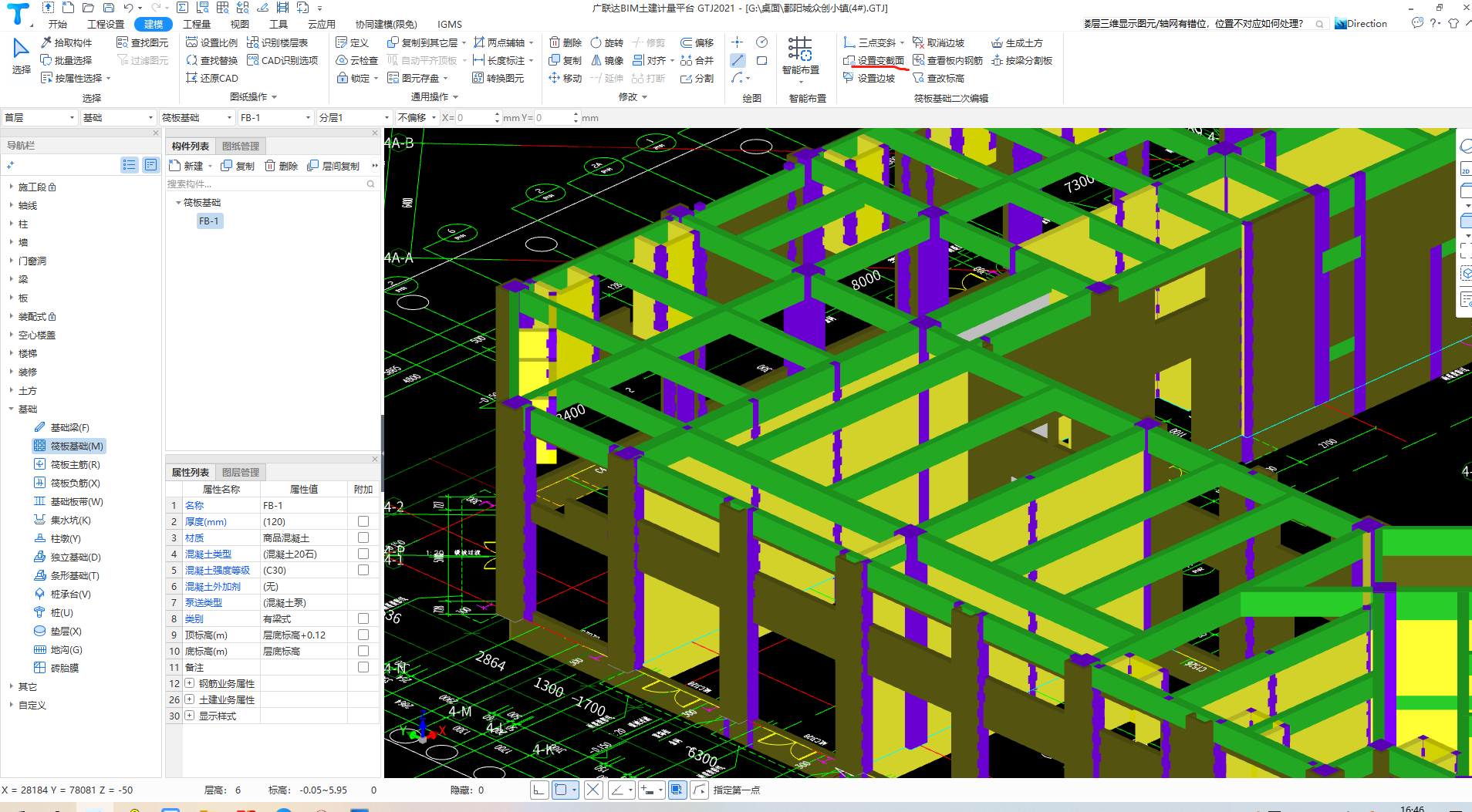Click 设置变截面 variable section tool
Screen dimensions: 1472x812
pos(873,60)
